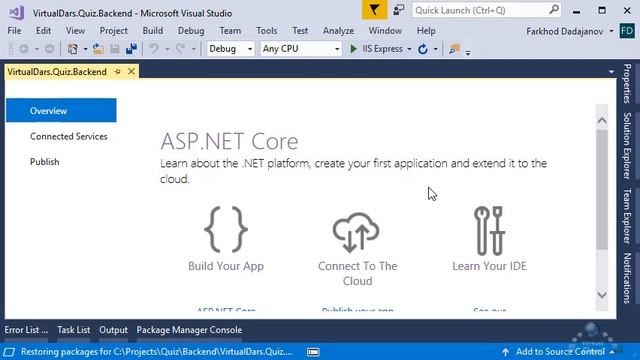Image resolution: width=640 pixels, height=360 pixels.
Task: Open the Edit menu
Action: pyautogui.click(x=43, y=31)
